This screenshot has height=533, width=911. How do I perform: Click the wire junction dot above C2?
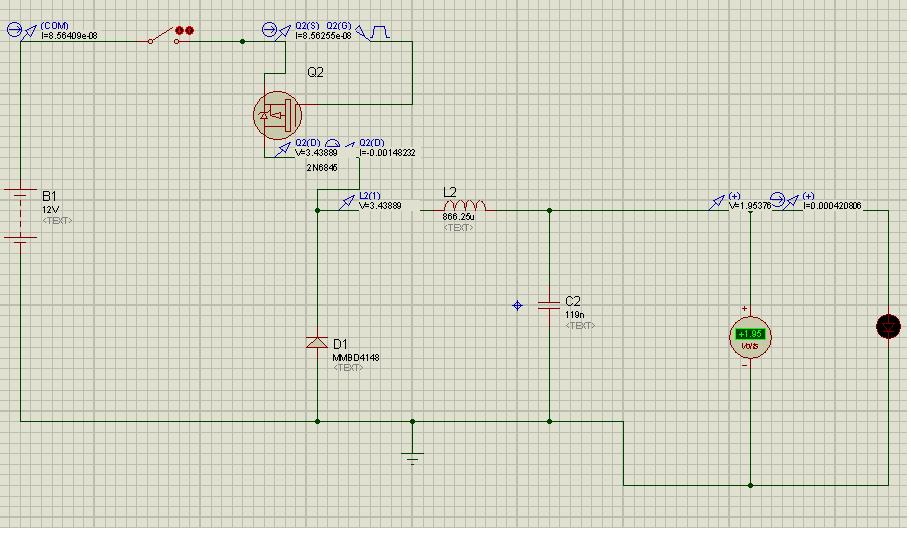click(x=549, y=210)
